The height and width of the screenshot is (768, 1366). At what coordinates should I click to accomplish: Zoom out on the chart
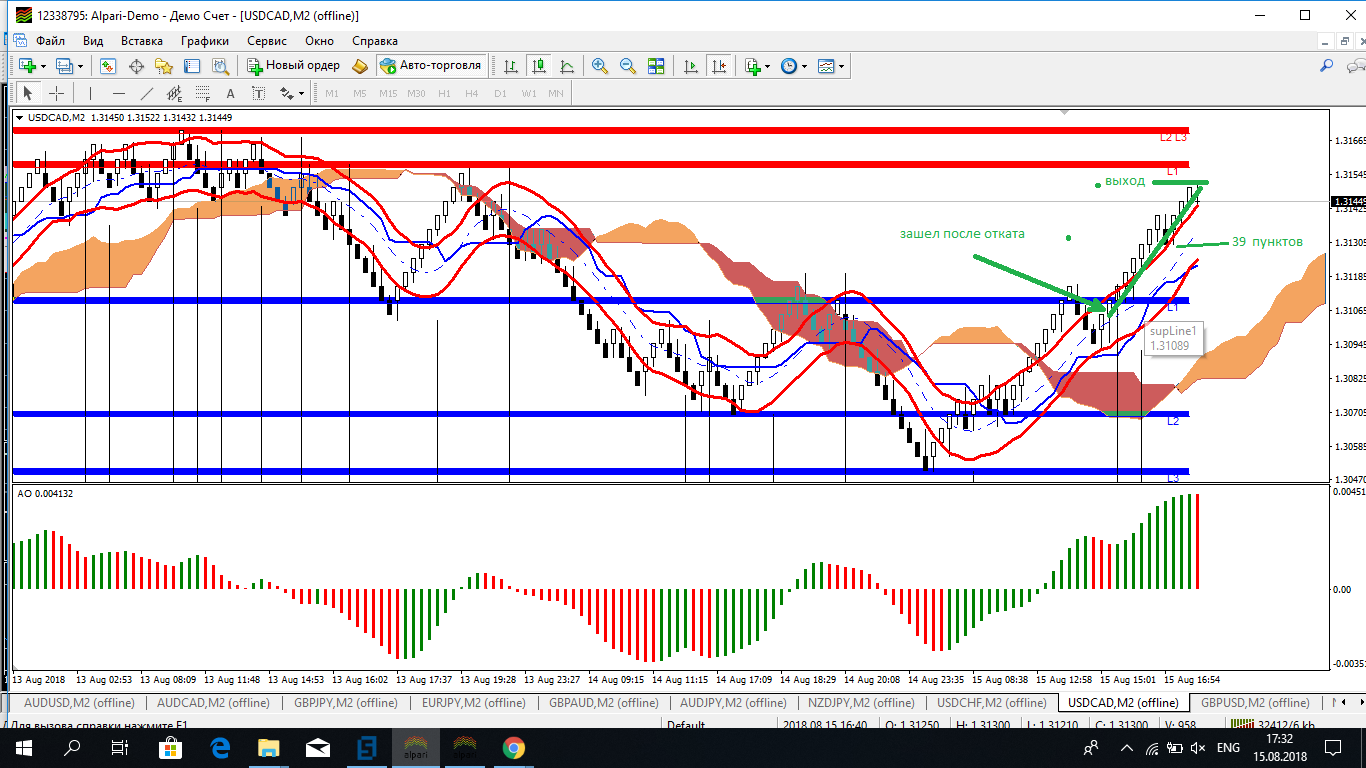[x=628, y=66]
